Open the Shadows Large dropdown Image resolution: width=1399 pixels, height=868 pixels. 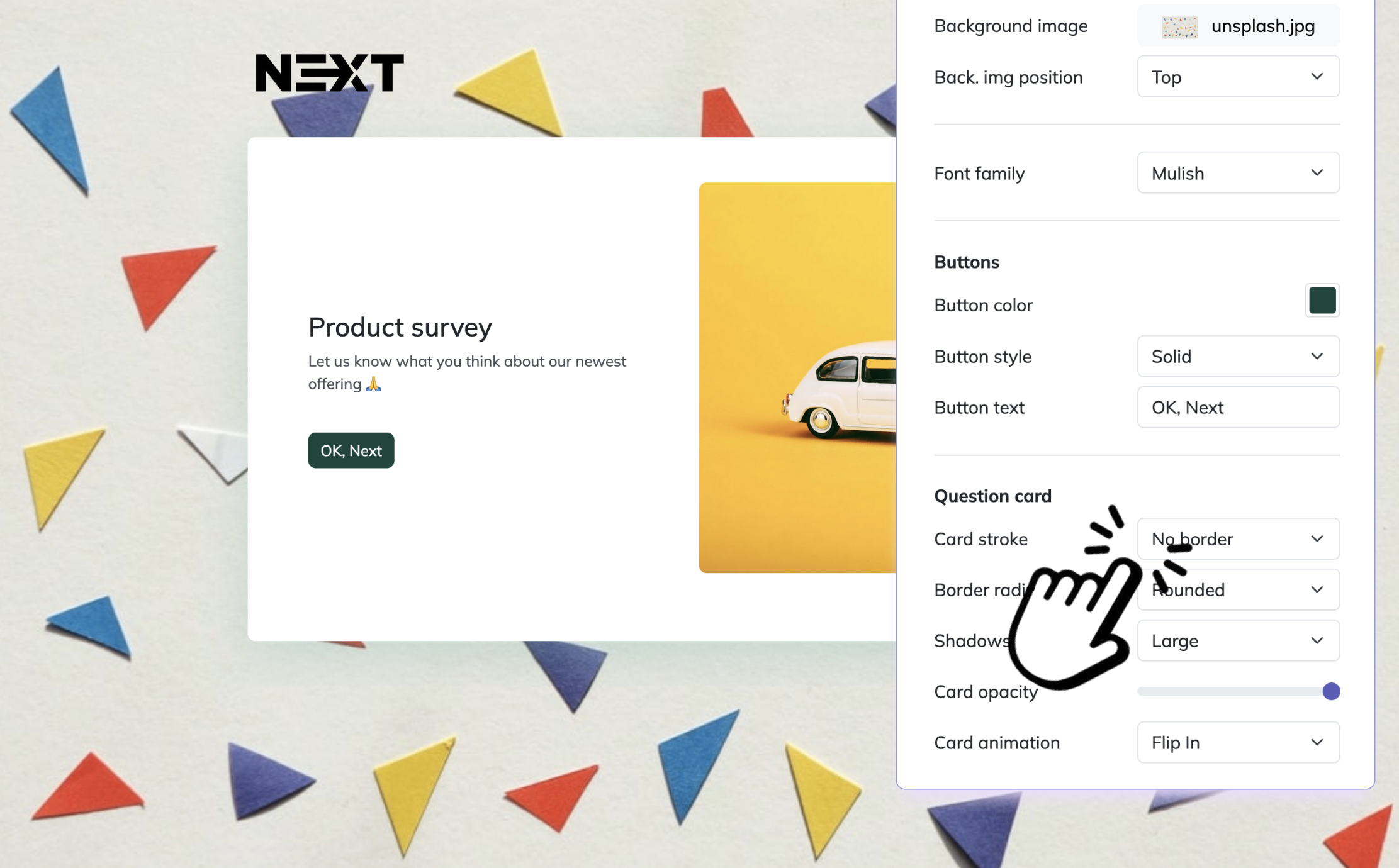pyautogui.click(x=1237, y=641)
